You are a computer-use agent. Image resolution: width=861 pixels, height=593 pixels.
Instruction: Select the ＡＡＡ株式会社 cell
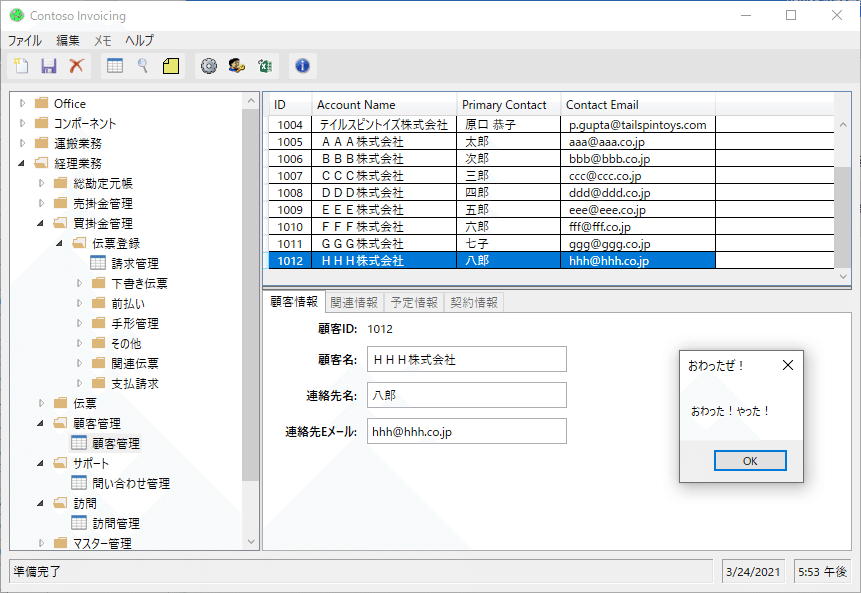pos(384,142)
